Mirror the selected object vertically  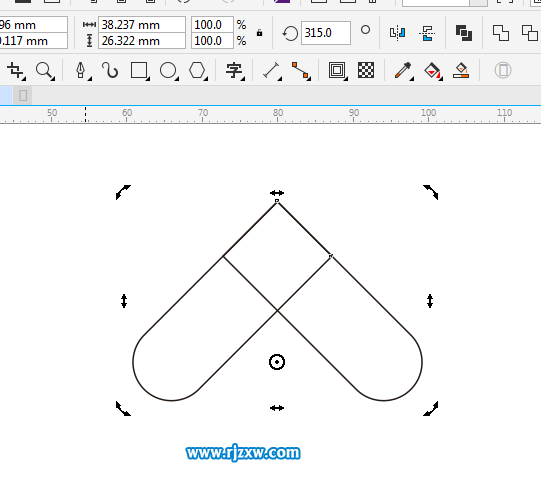[427, 33]
